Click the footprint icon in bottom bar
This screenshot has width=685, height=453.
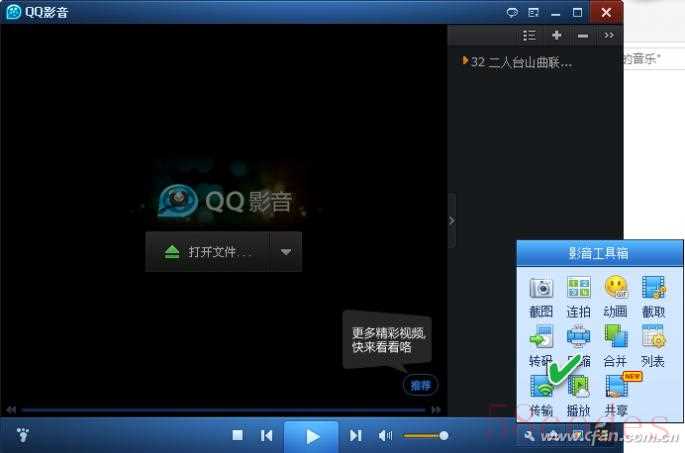22,435
